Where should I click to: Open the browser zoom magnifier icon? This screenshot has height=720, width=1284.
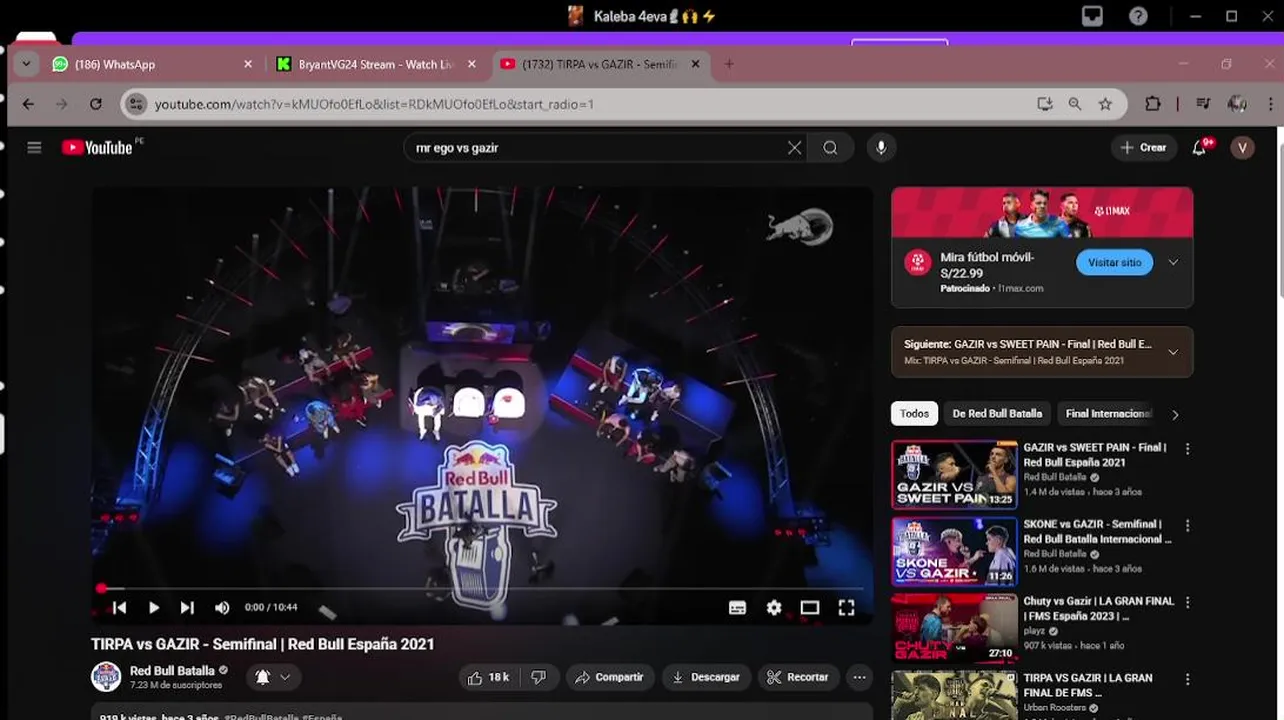tap(1075, 104)
